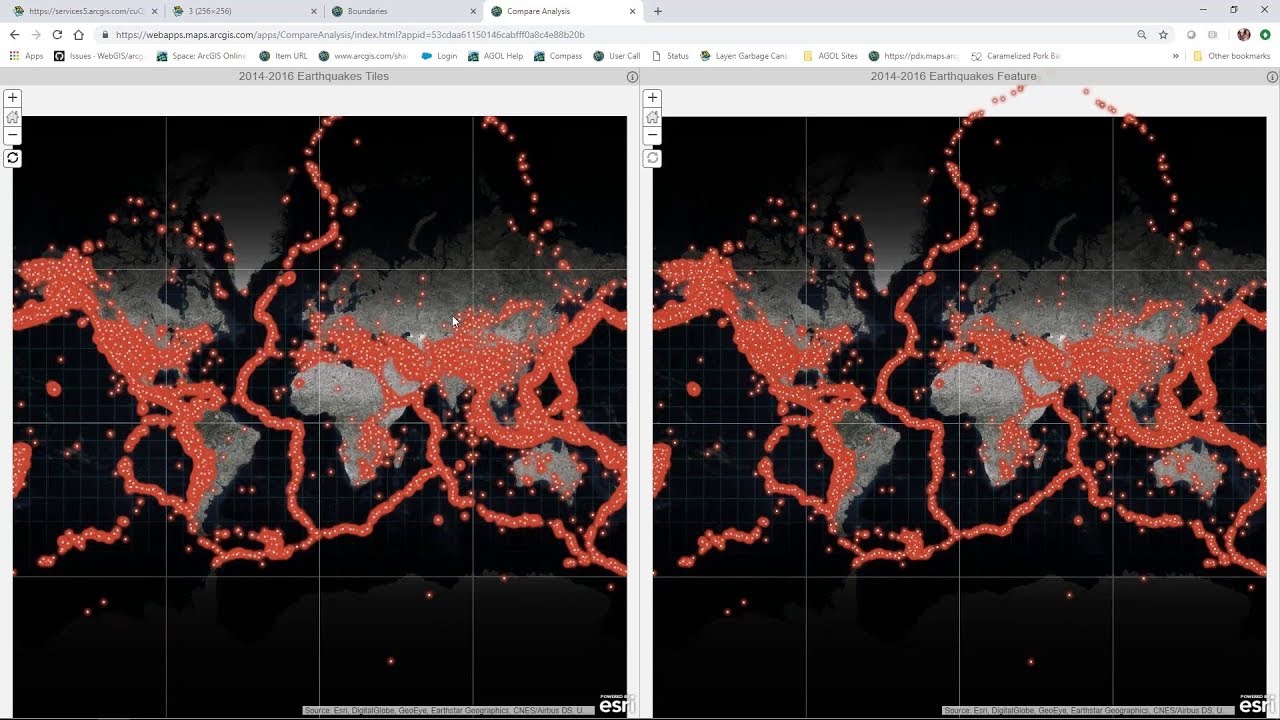Zoom out on the left Tiles map
The image size is (1280, 720).
(12, 135)
